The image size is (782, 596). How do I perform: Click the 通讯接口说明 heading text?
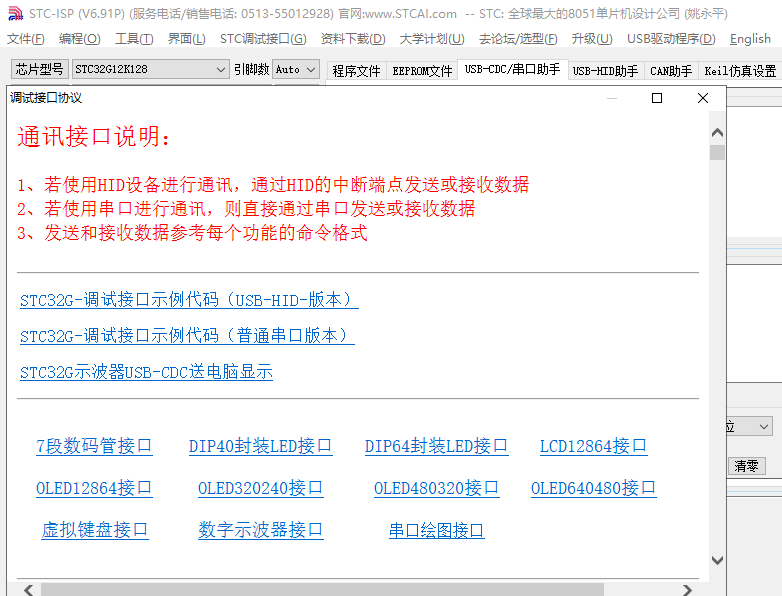[94, 137]
